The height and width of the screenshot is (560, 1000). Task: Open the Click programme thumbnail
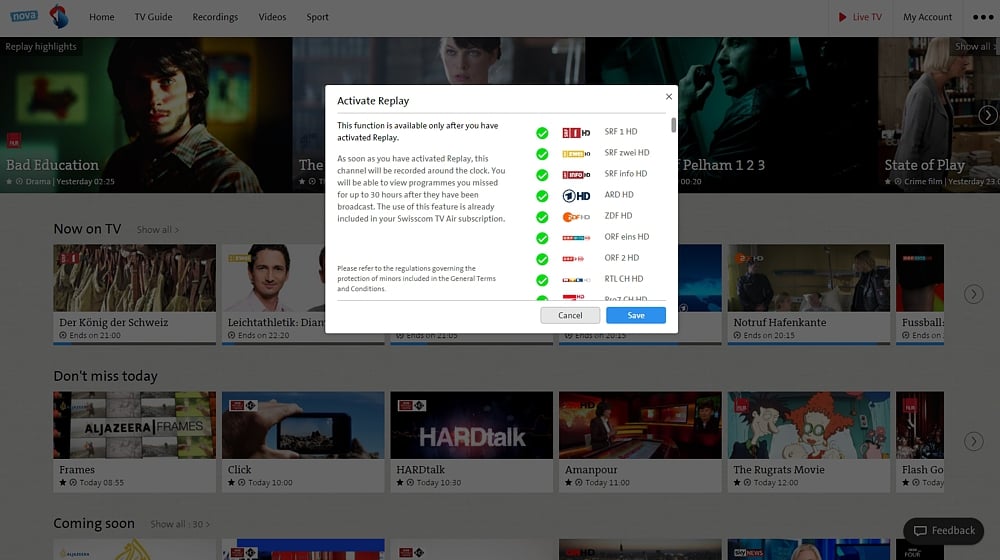[x=303, y=425]
